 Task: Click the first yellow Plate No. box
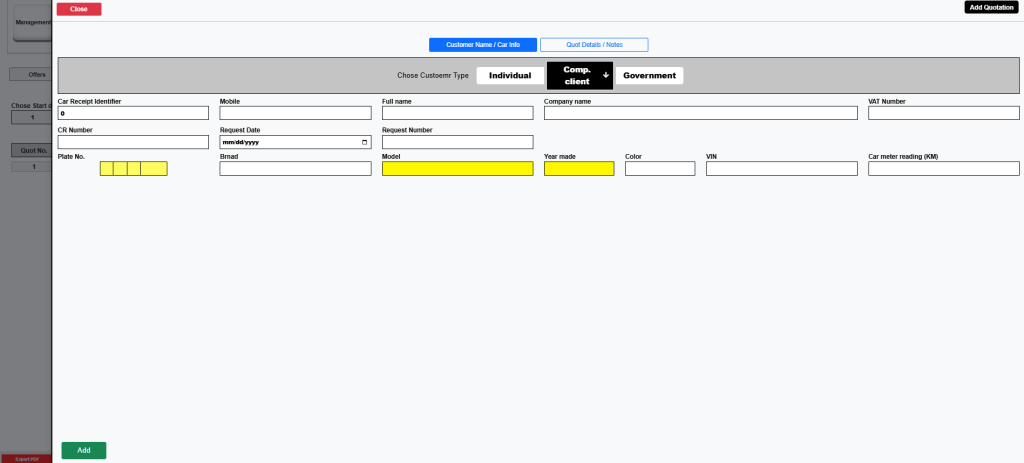[106, 168]
